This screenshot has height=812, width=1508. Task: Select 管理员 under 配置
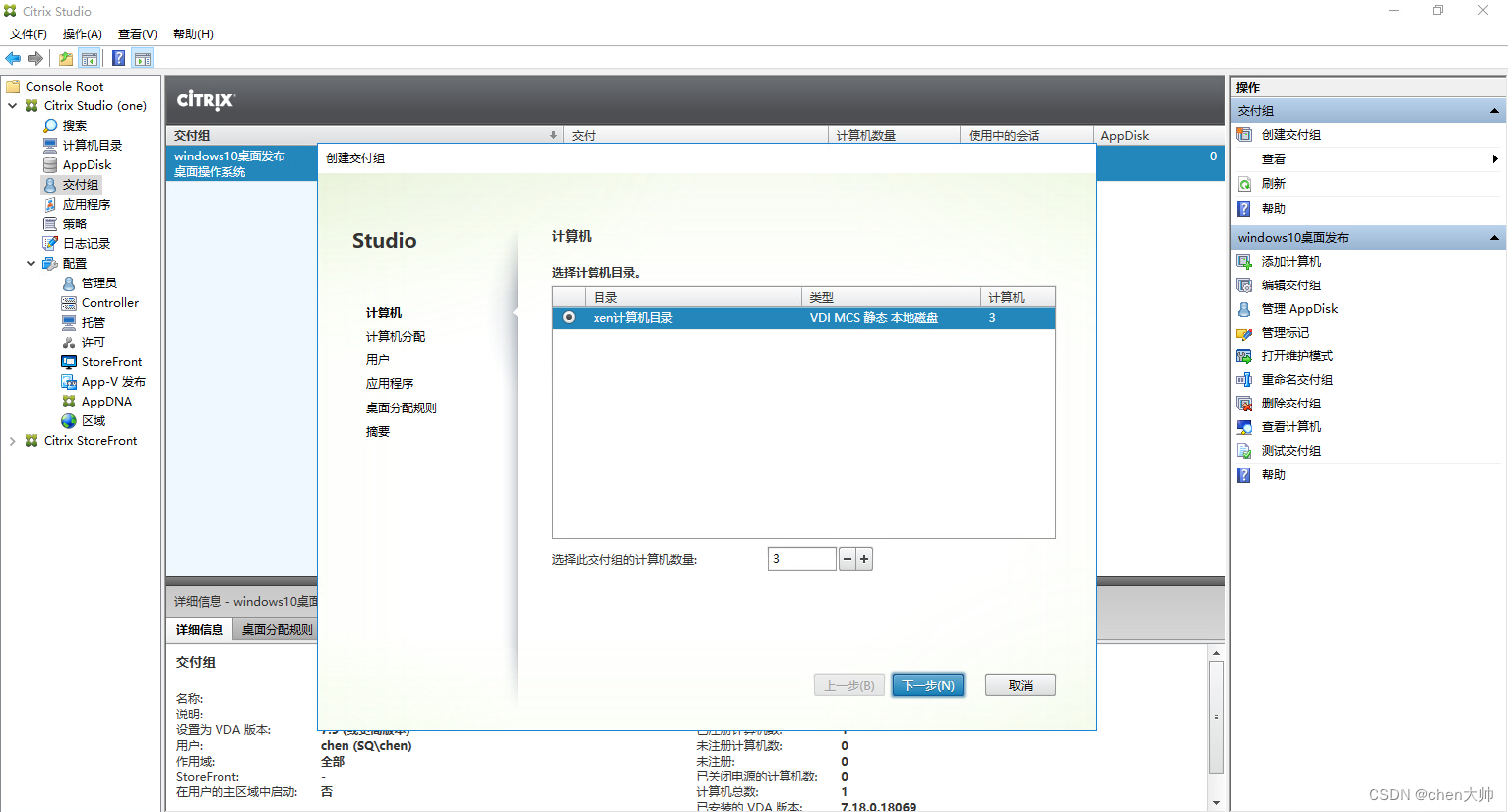[x=98, y=283]
